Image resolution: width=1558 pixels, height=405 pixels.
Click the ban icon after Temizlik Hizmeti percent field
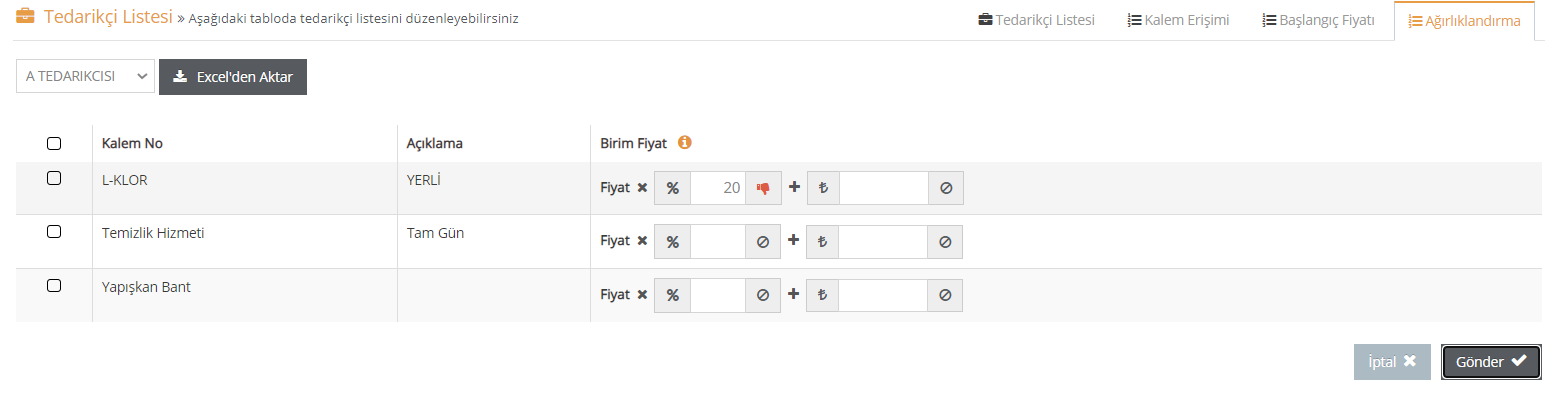763,242
